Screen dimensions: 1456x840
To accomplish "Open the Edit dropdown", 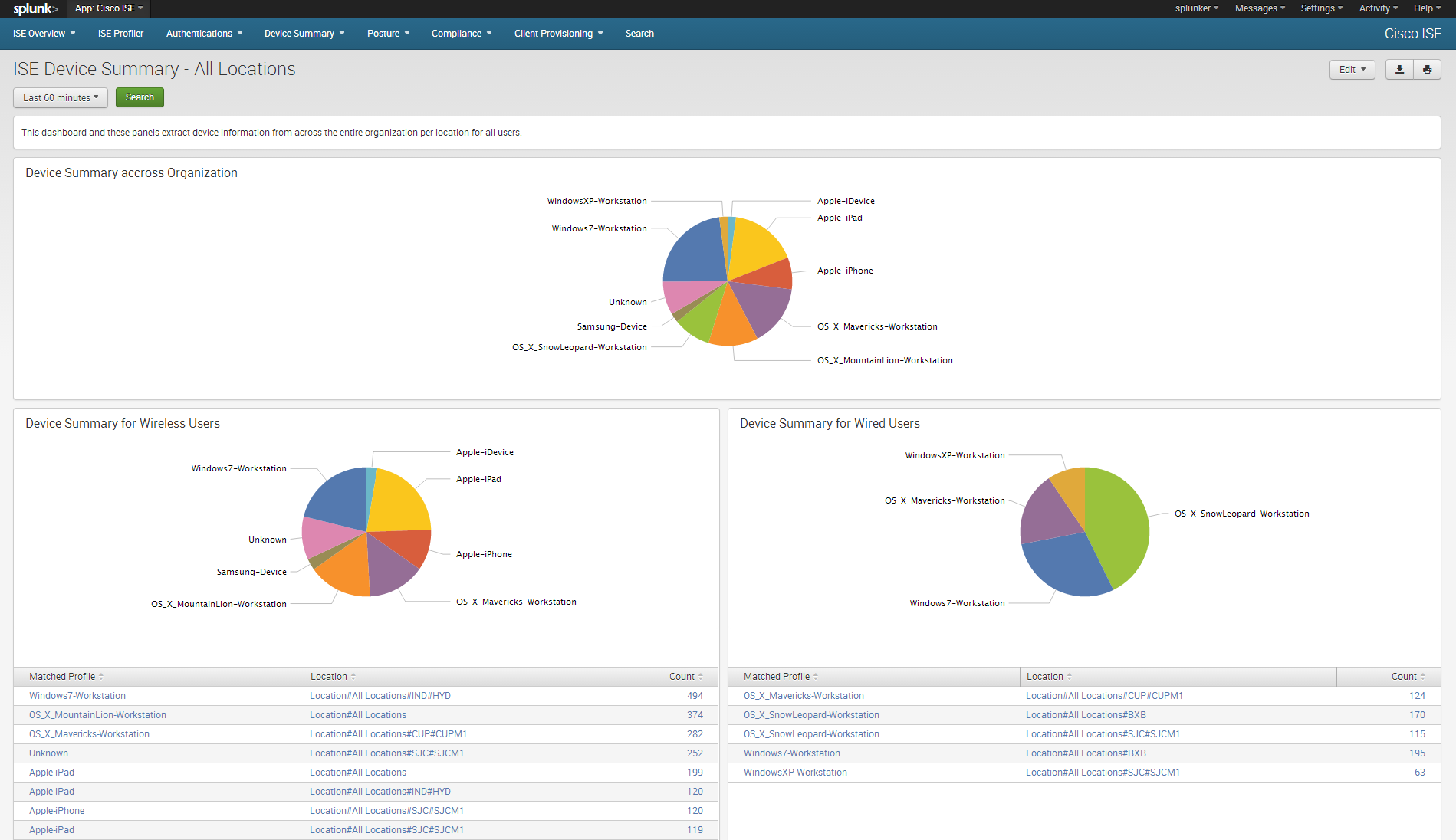I will click(1352, 69).
